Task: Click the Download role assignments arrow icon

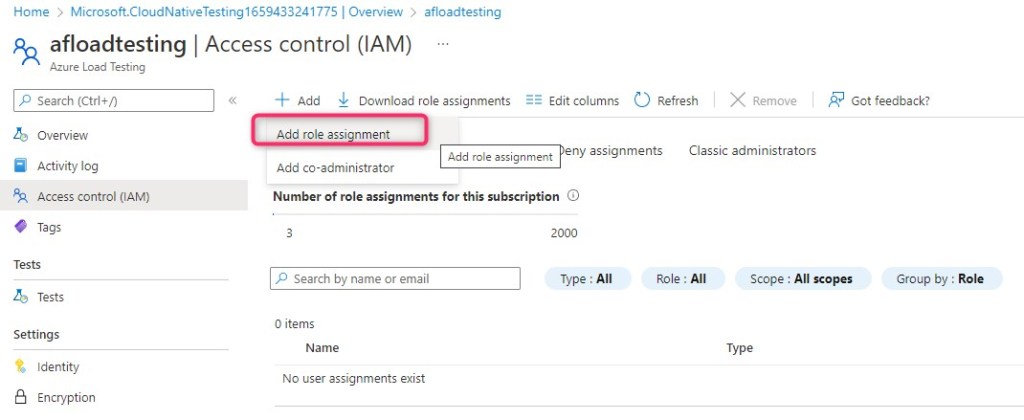Action: [x=344, y=100]
